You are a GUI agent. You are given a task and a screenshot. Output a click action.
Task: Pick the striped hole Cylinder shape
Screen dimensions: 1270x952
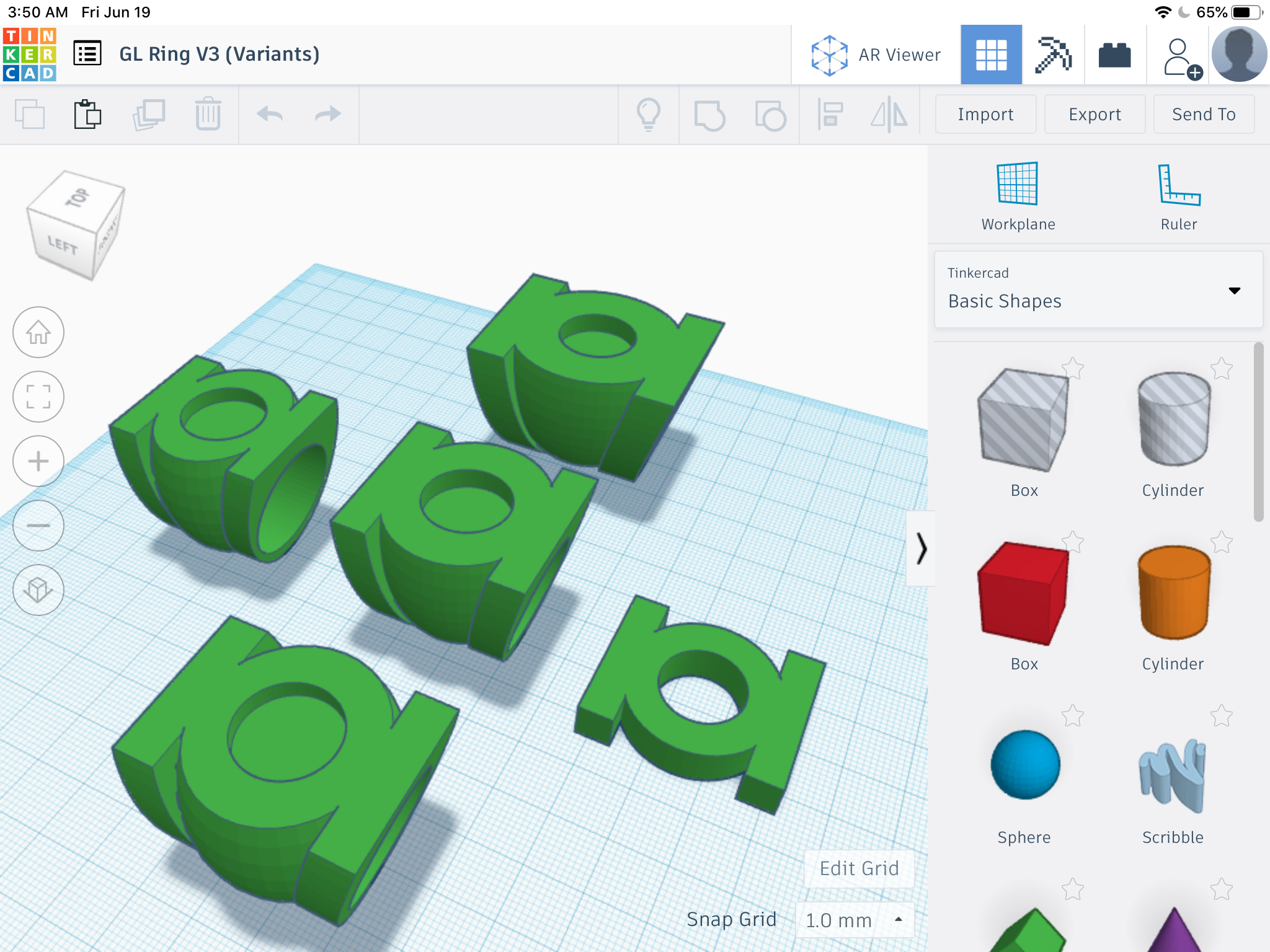[1173, 418]
